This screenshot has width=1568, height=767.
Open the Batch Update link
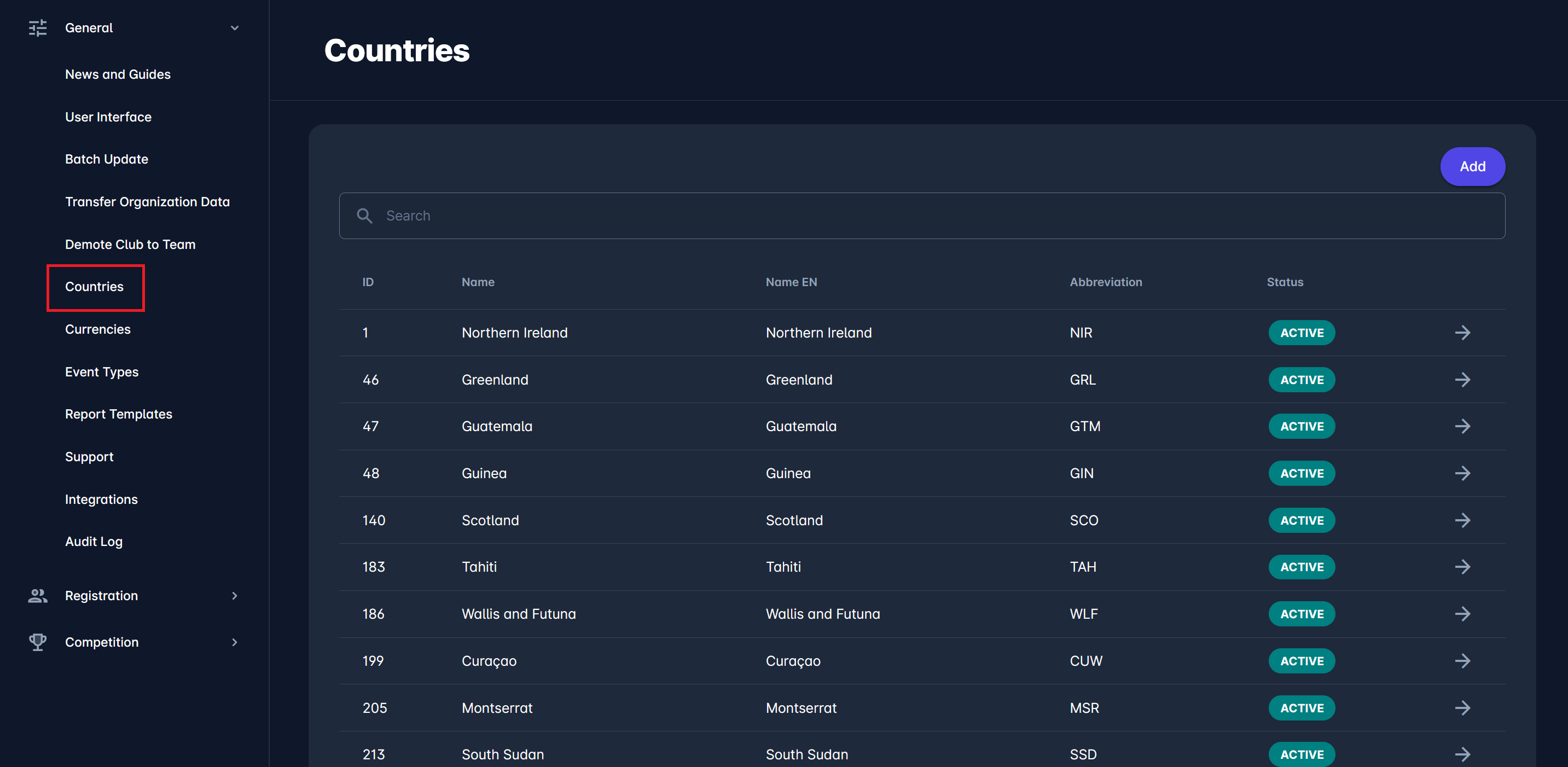[107, 159]
